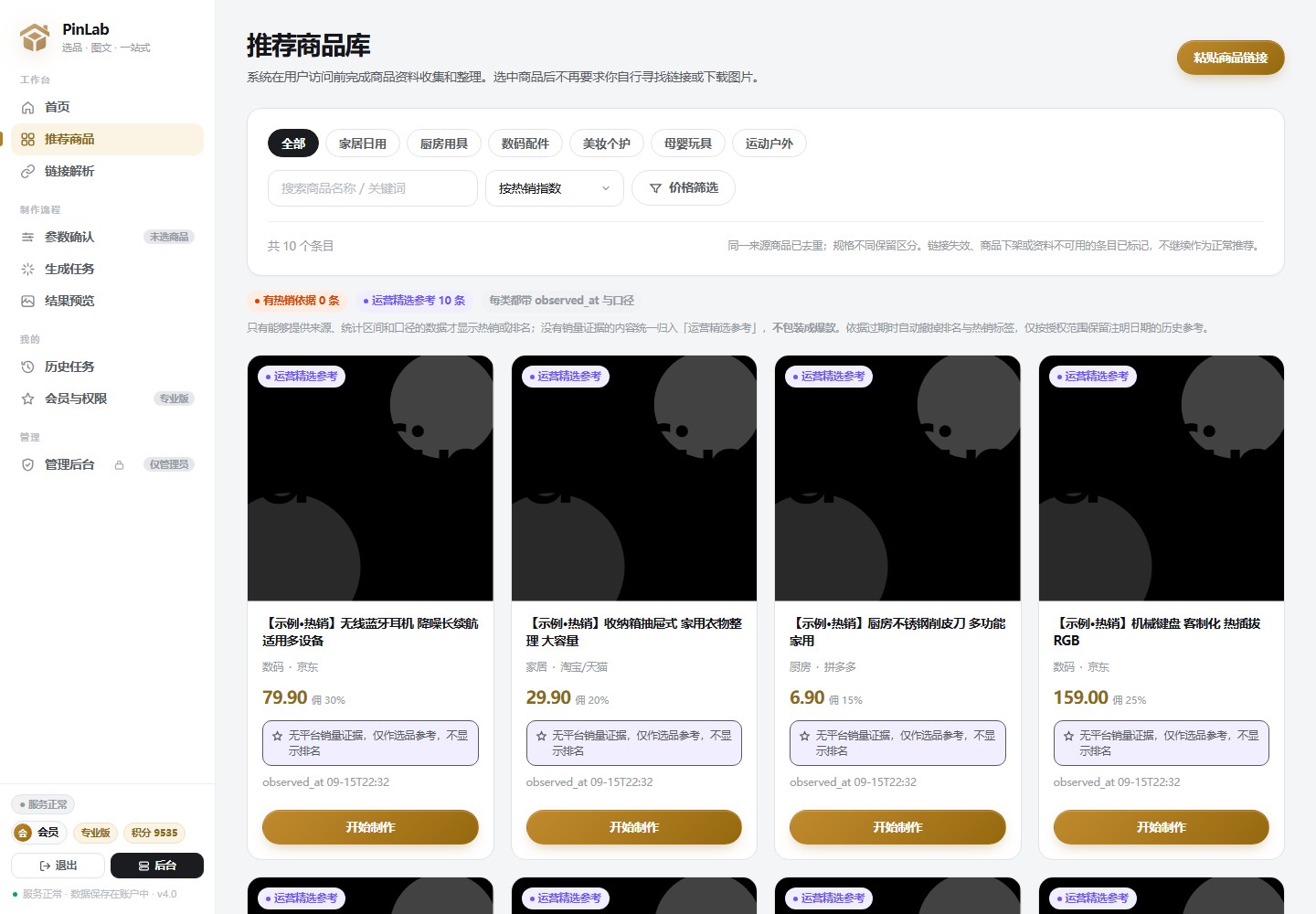
Task: Click the 有热销依据 0 条 tag
Action: coord(297,301)
